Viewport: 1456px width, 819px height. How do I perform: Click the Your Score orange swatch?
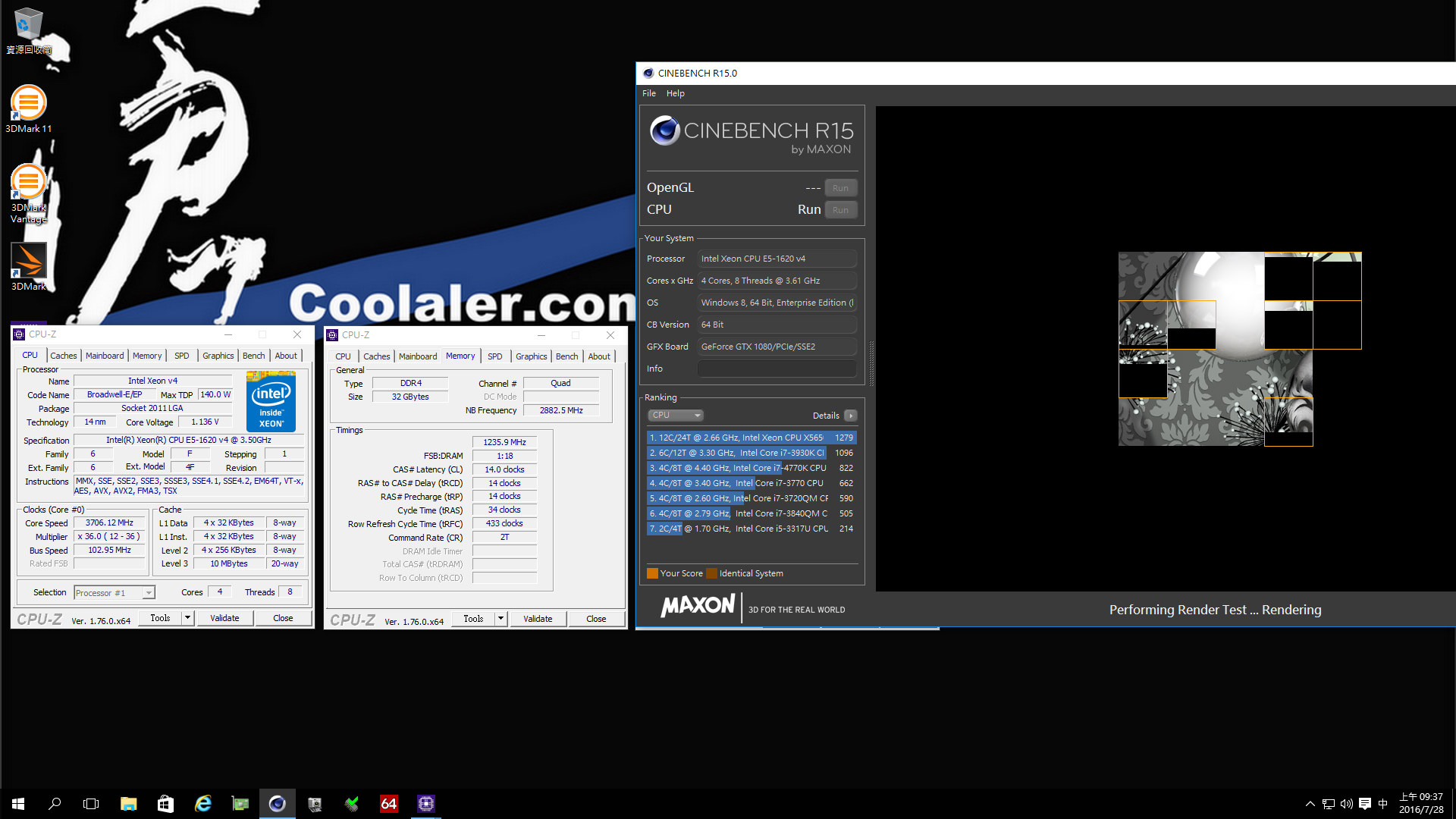point(652,573)
